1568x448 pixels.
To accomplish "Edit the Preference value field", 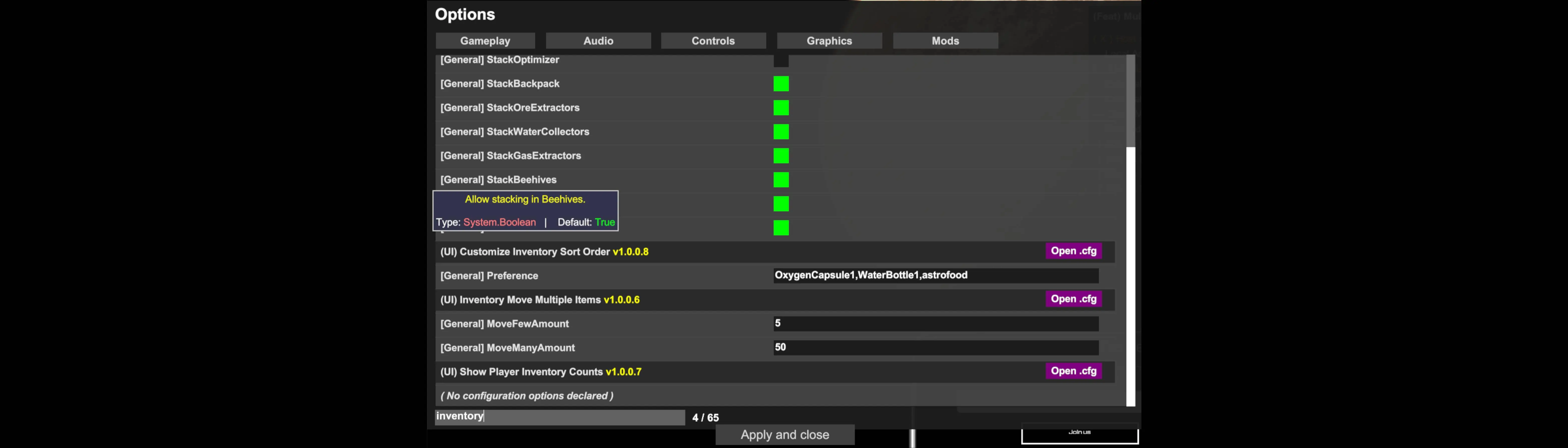I will click(x=936, y=275).
